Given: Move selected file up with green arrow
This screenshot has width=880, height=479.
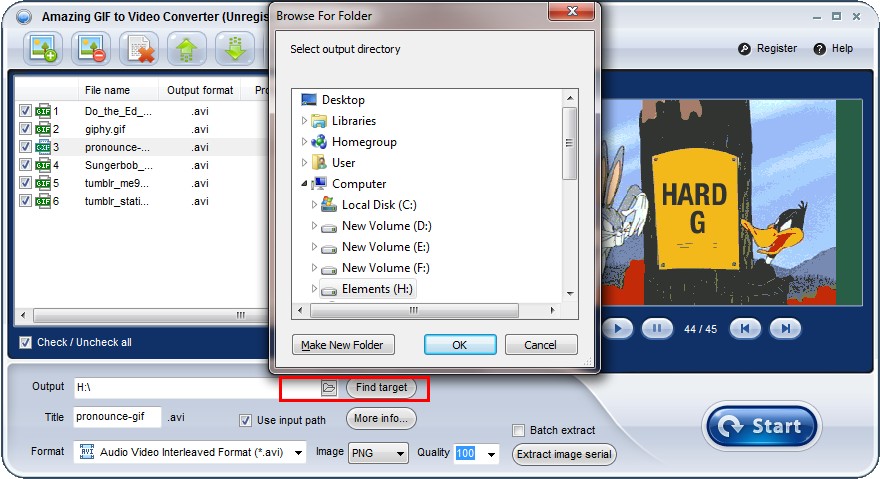Looking at the screenshot, I should coord(187,48).
